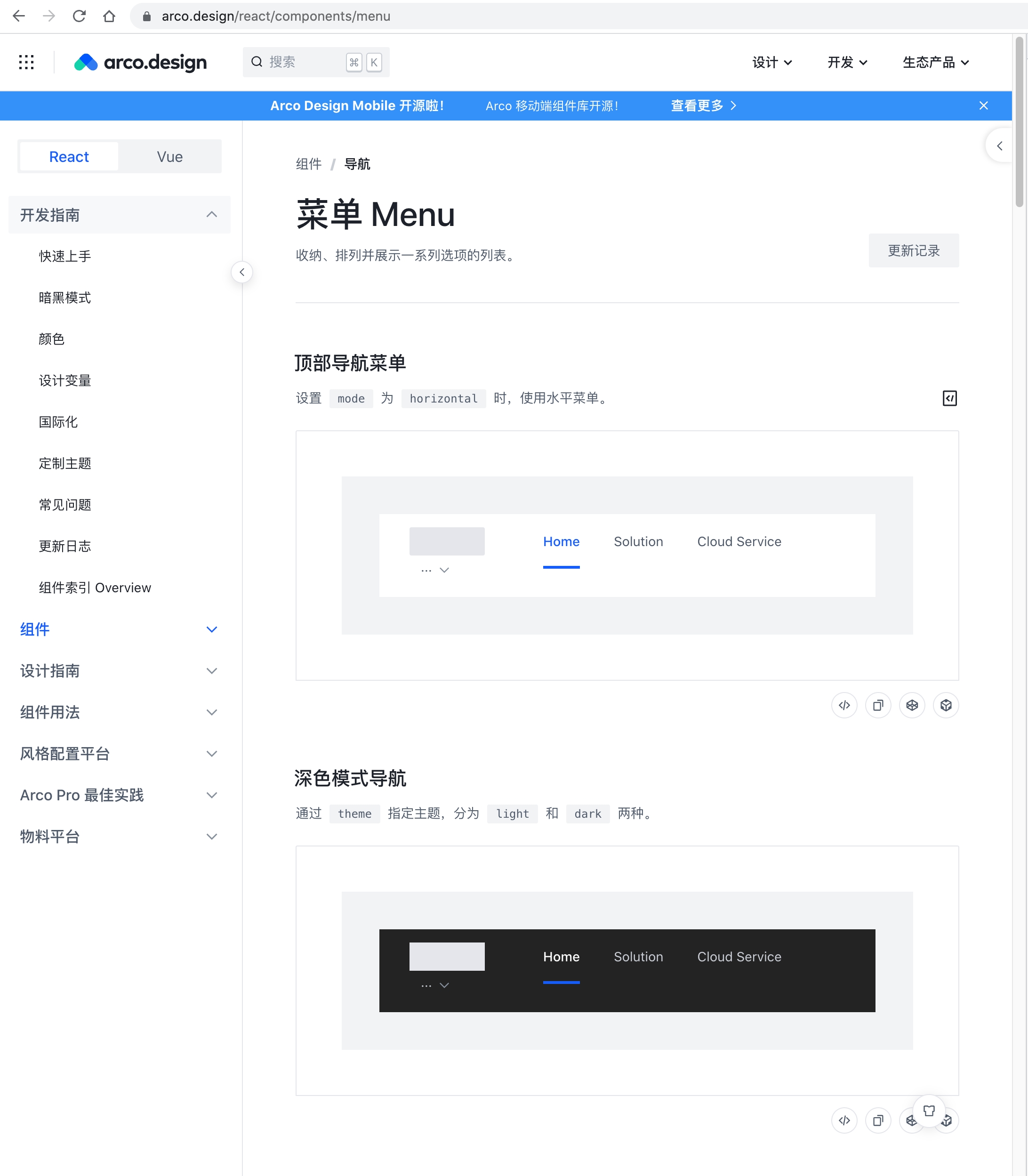Collapse the left sidebar with arrow button
Viewport: 1028px width, 1176px height.
pyautogui.click(x=242, y=272)
